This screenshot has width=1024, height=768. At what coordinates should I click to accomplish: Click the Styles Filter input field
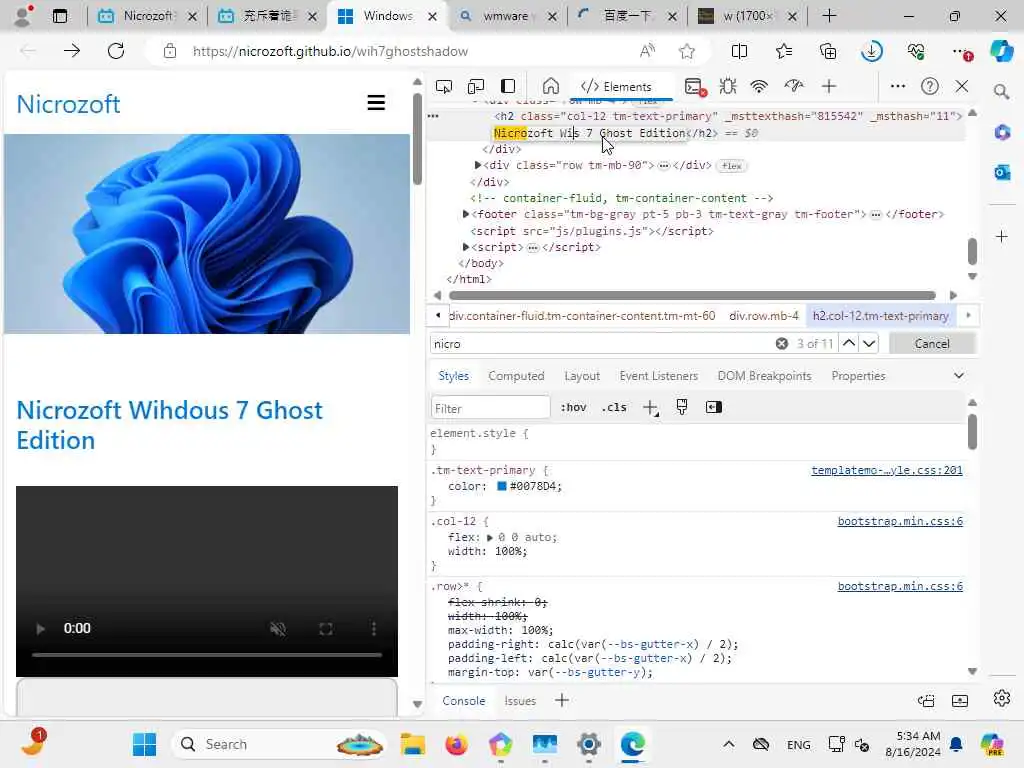pyautogui.click(x=490, y=408)
